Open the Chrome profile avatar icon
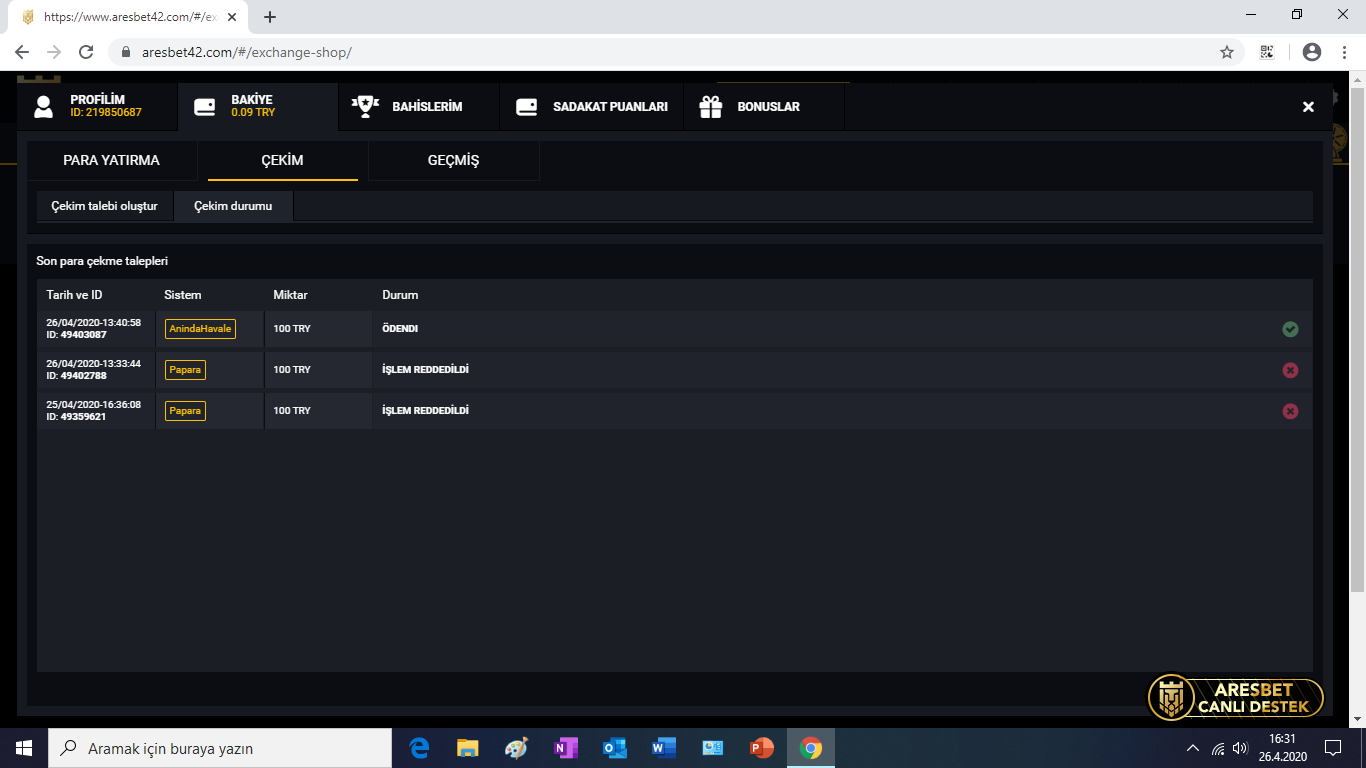The image size is (1366, 768). 1312,52
